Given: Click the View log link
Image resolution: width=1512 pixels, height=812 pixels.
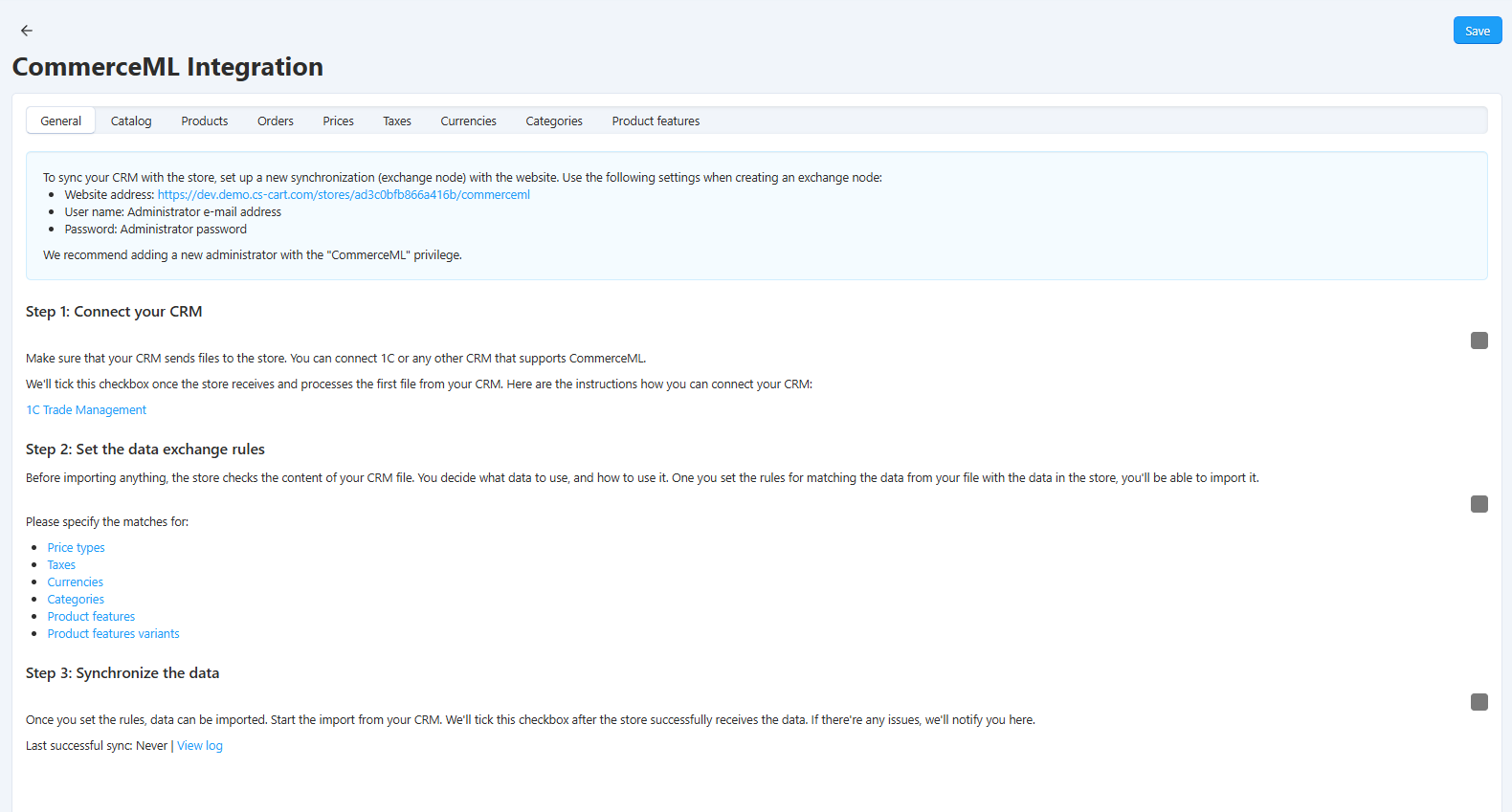Looking at the screenshot, I should click(x=200, y=746).
